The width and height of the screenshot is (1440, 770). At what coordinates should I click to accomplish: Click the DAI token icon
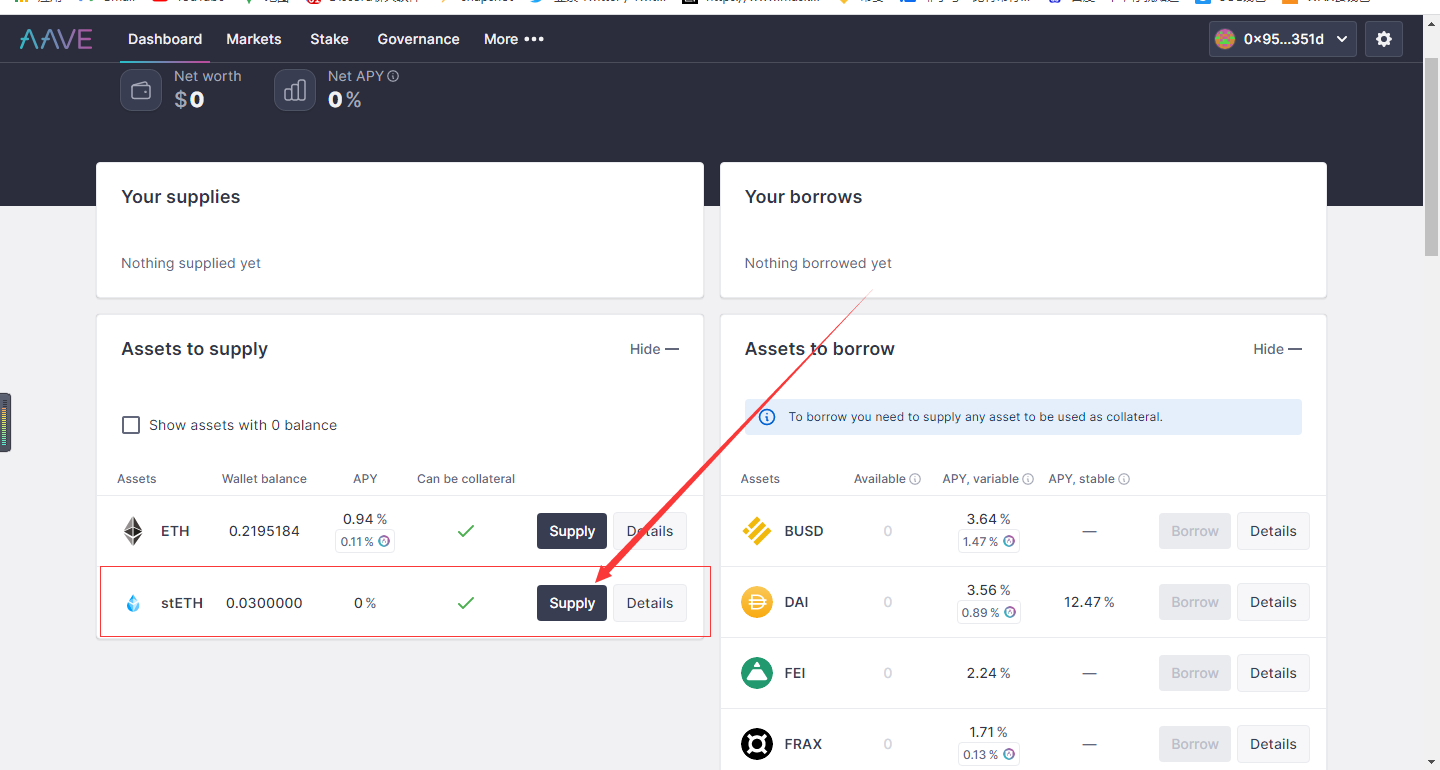point(757,602)
